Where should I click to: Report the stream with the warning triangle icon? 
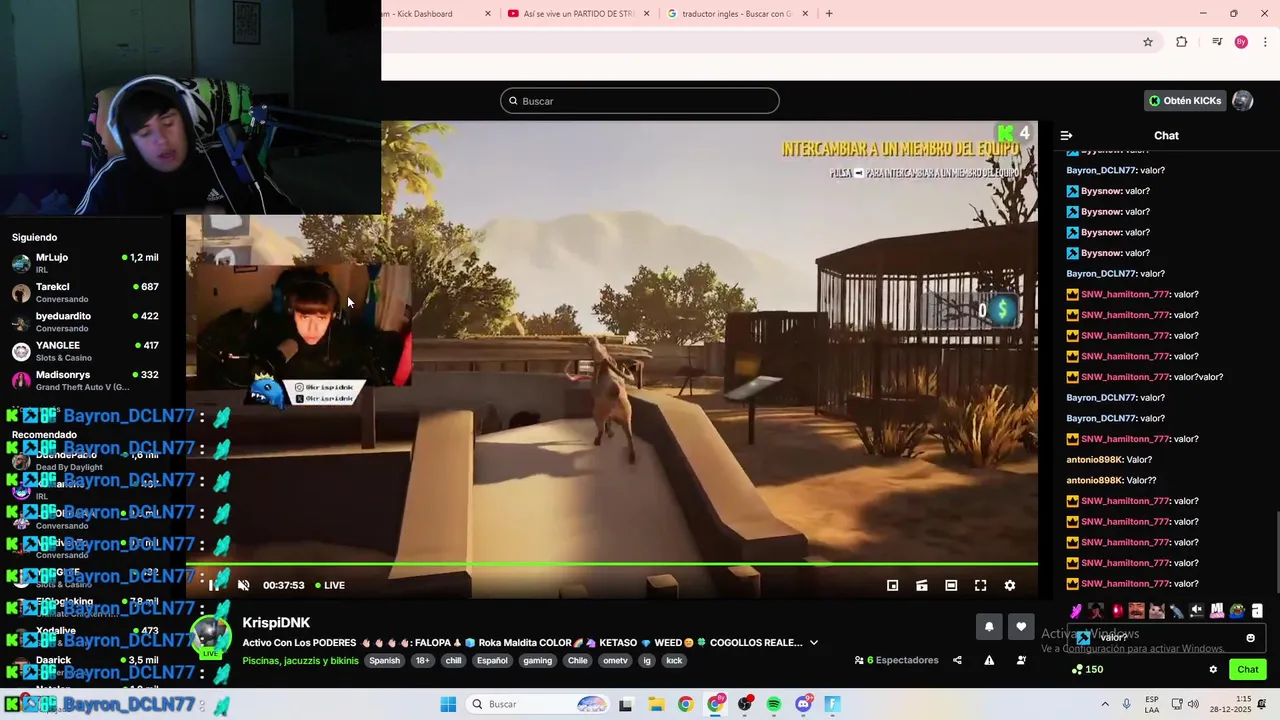tap(989, 660)
